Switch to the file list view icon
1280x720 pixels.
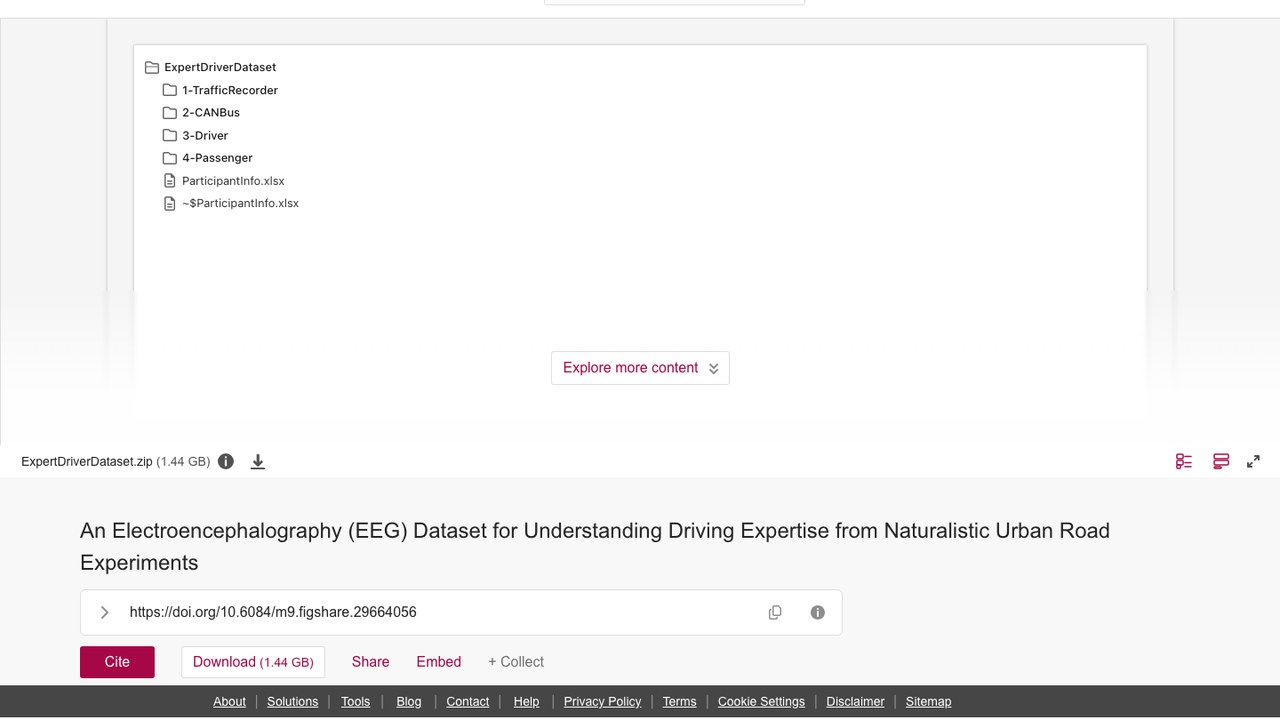(1184, 461)
